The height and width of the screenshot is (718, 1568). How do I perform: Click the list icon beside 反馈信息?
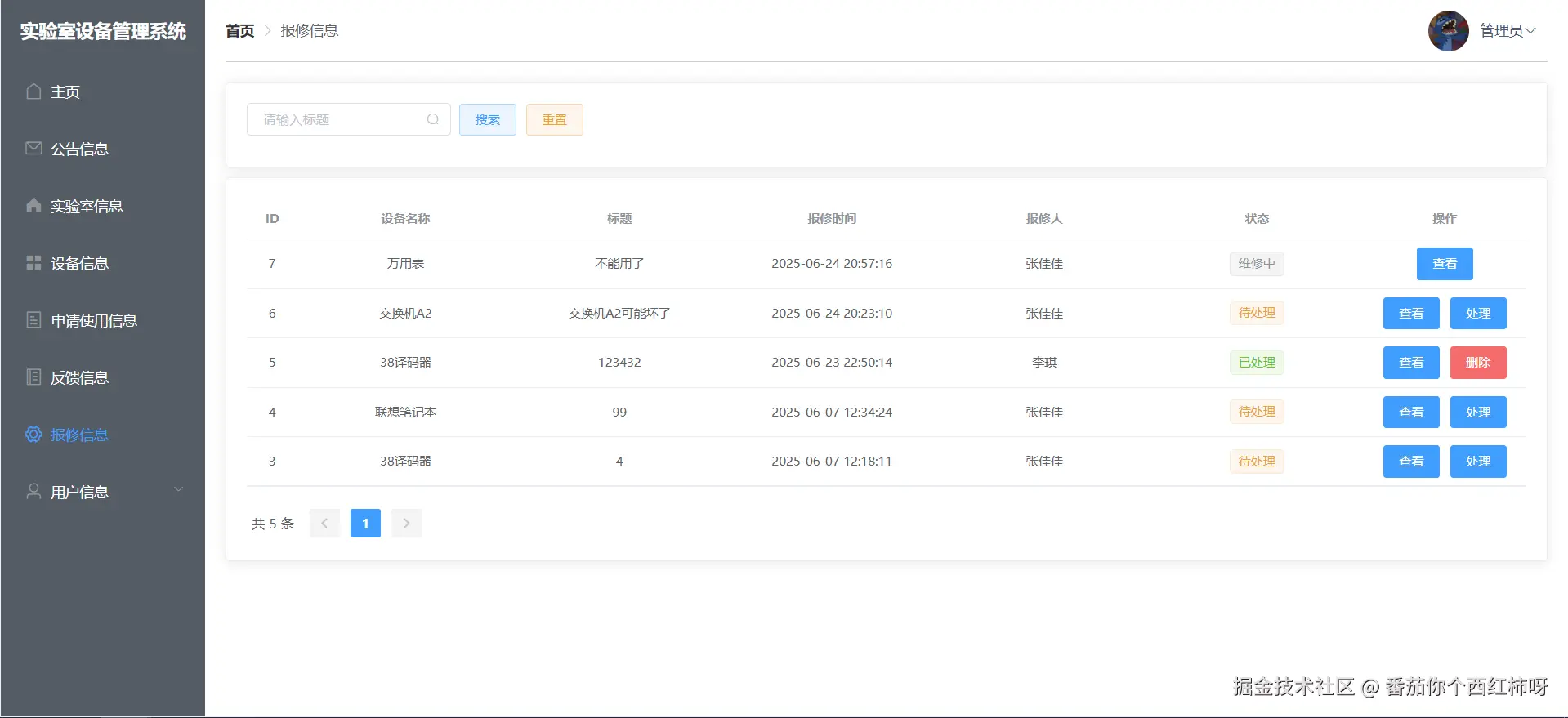34,377
